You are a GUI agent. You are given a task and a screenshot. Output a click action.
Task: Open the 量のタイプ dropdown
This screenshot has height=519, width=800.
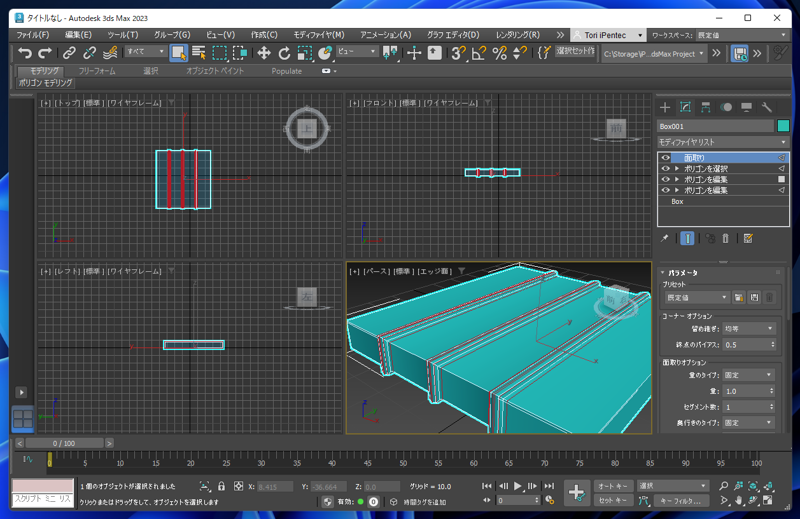coord(748,375)
